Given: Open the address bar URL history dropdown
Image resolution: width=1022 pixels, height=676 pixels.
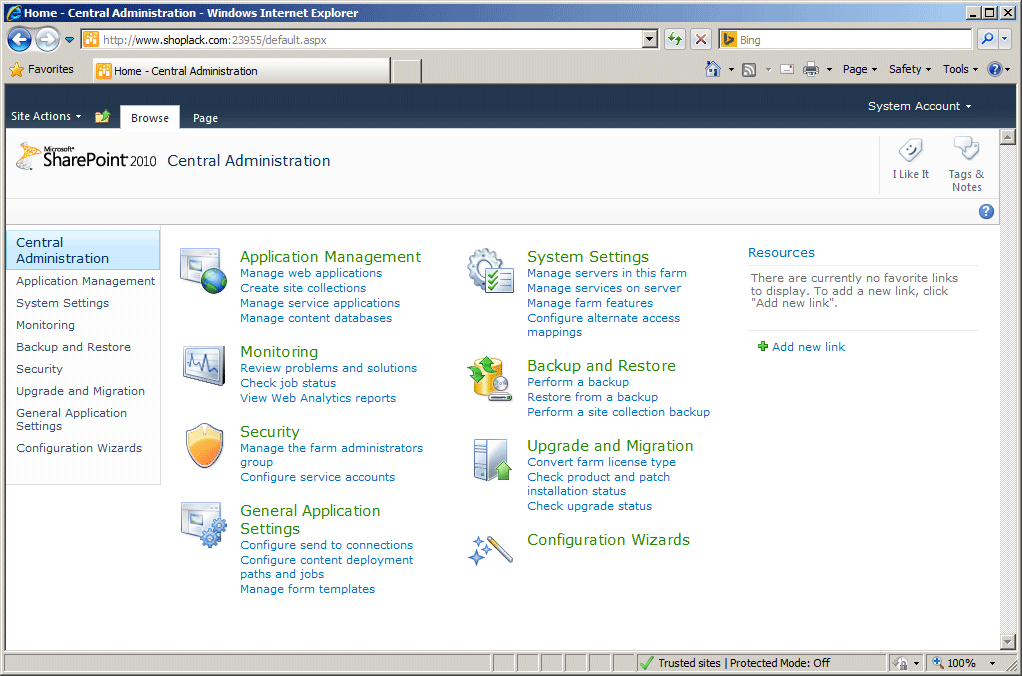Looking at the screenshot, I should (650, 40).
